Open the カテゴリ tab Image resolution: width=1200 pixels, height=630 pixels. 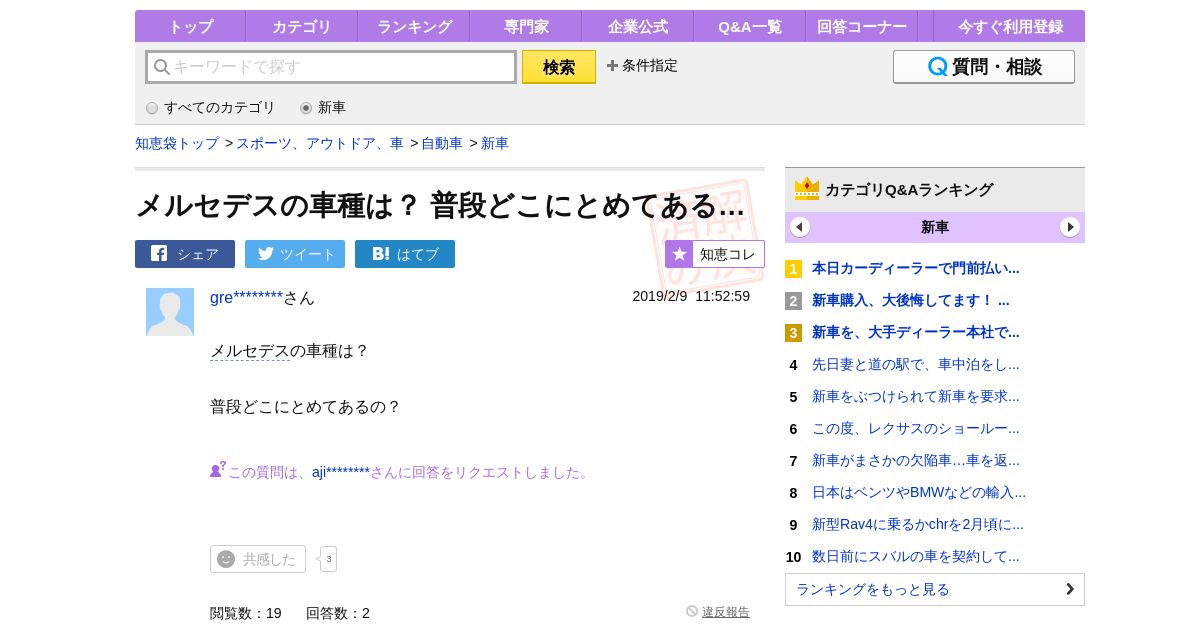click(x=301, y=26)
